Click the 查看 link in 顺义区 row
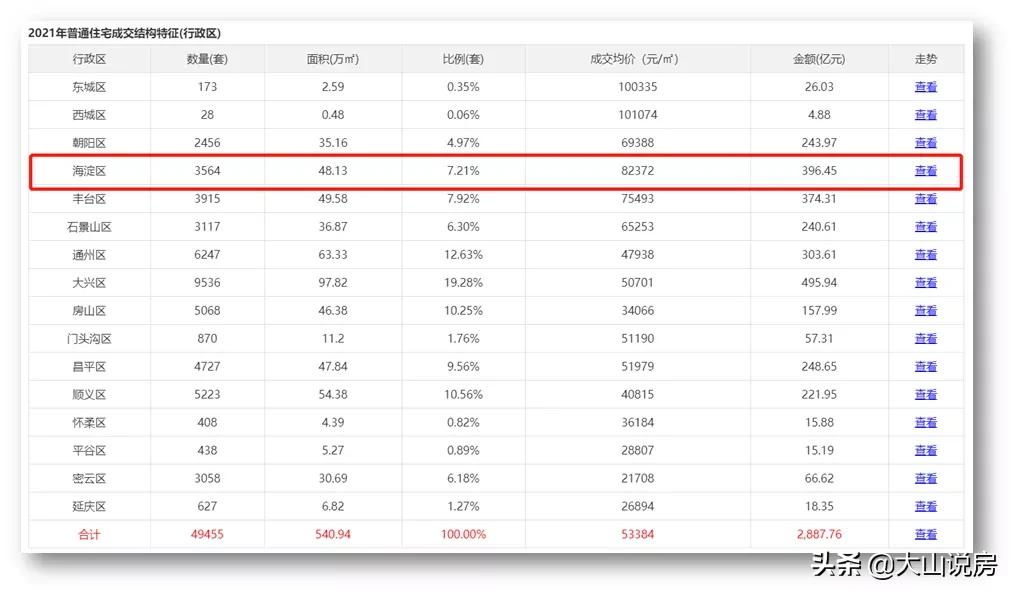 pos(925,394)
